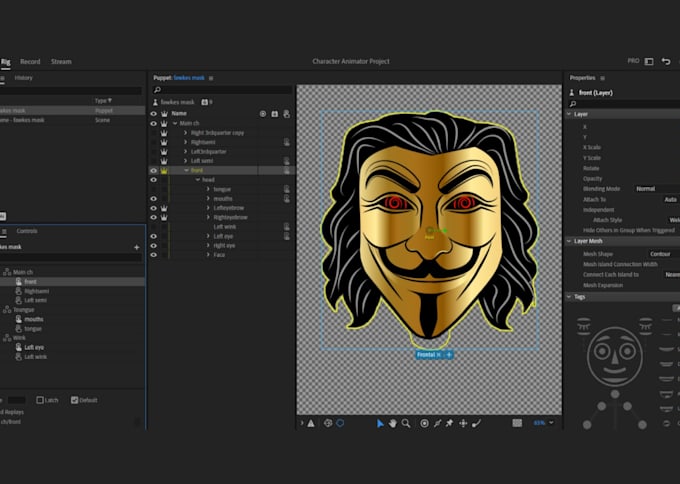Open the History panel tab

(x=23, y=78)
